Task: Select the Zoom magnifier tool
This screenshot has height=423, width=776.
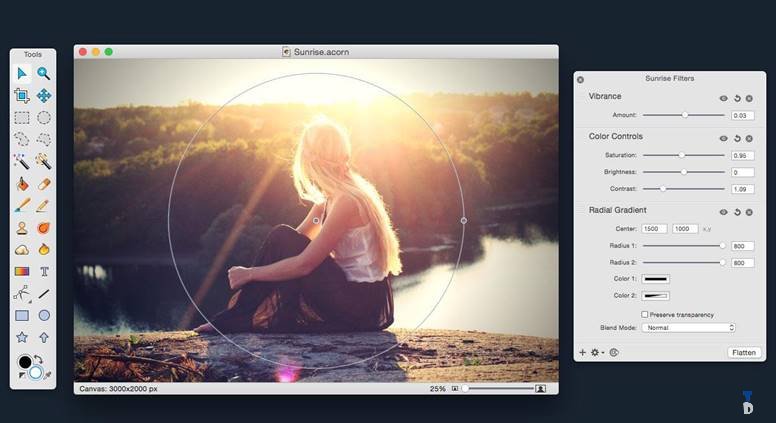Action: (x=44, y=74)
